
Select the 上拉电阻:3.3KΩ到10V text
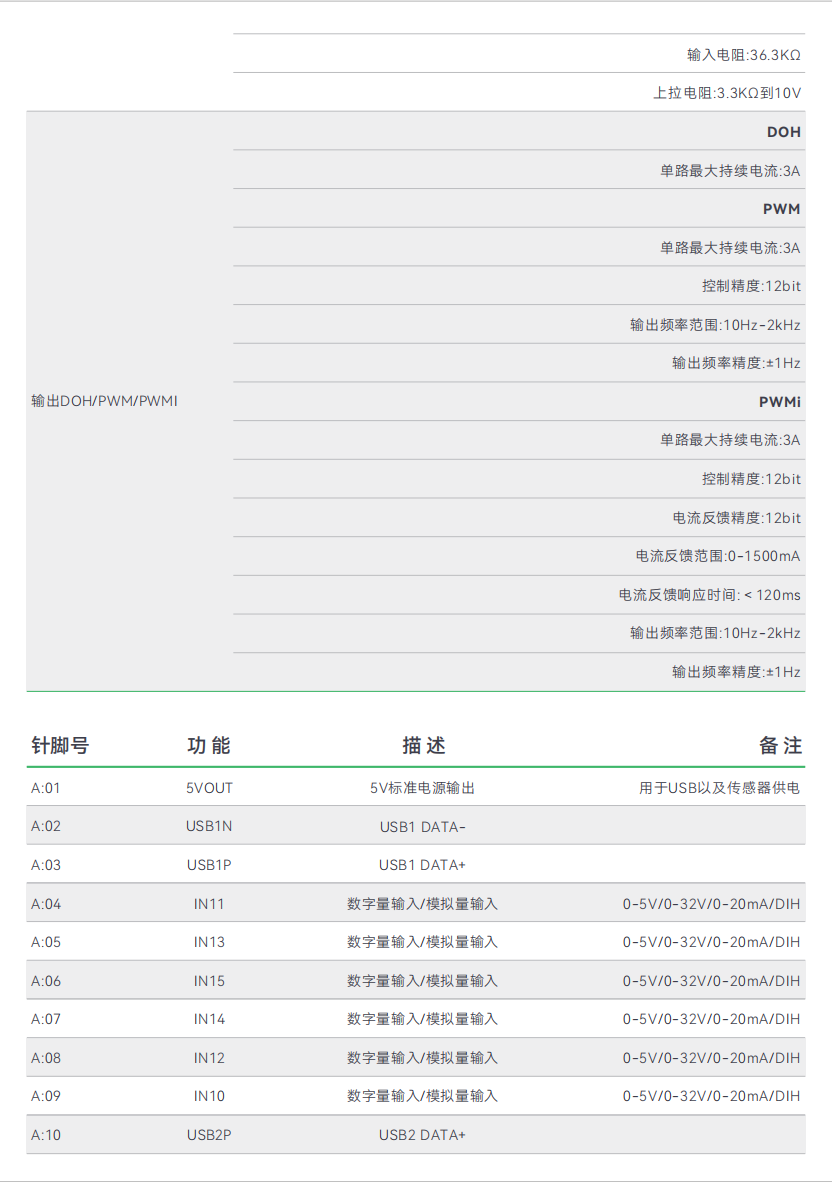(726, 93)
